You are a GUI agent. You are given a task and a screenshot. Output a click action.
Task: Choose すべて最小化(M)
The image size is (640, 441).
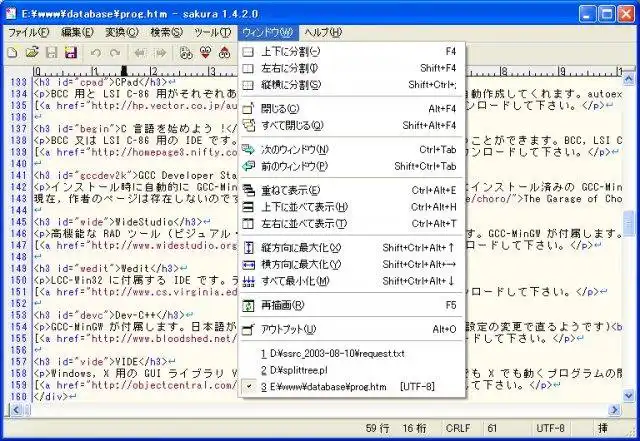352,281
